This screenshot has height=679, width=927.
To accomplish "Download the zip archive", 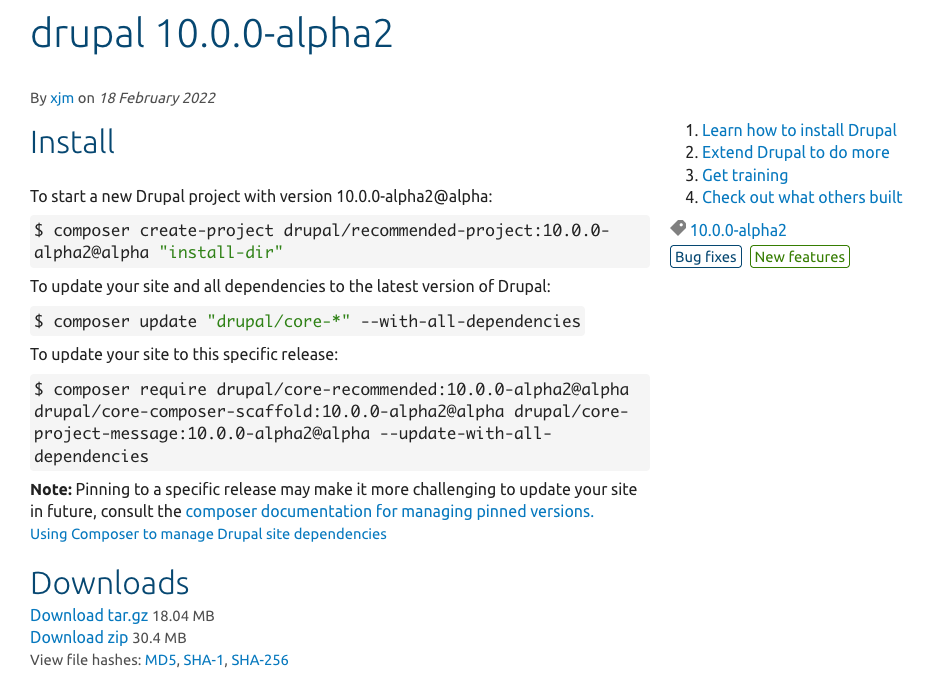I will pos(79,638).
